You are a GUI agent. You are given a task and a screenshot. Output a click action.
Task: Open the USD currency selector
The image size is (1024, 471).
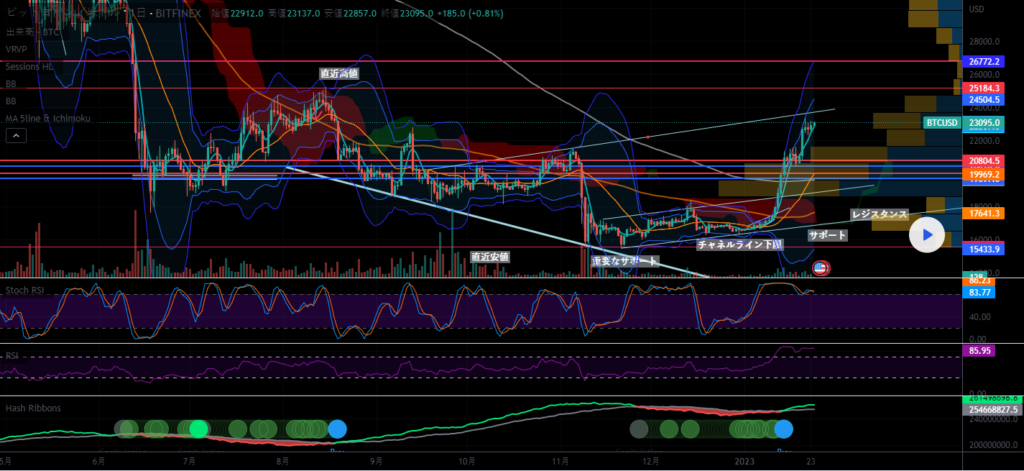[x=977, y=9]
